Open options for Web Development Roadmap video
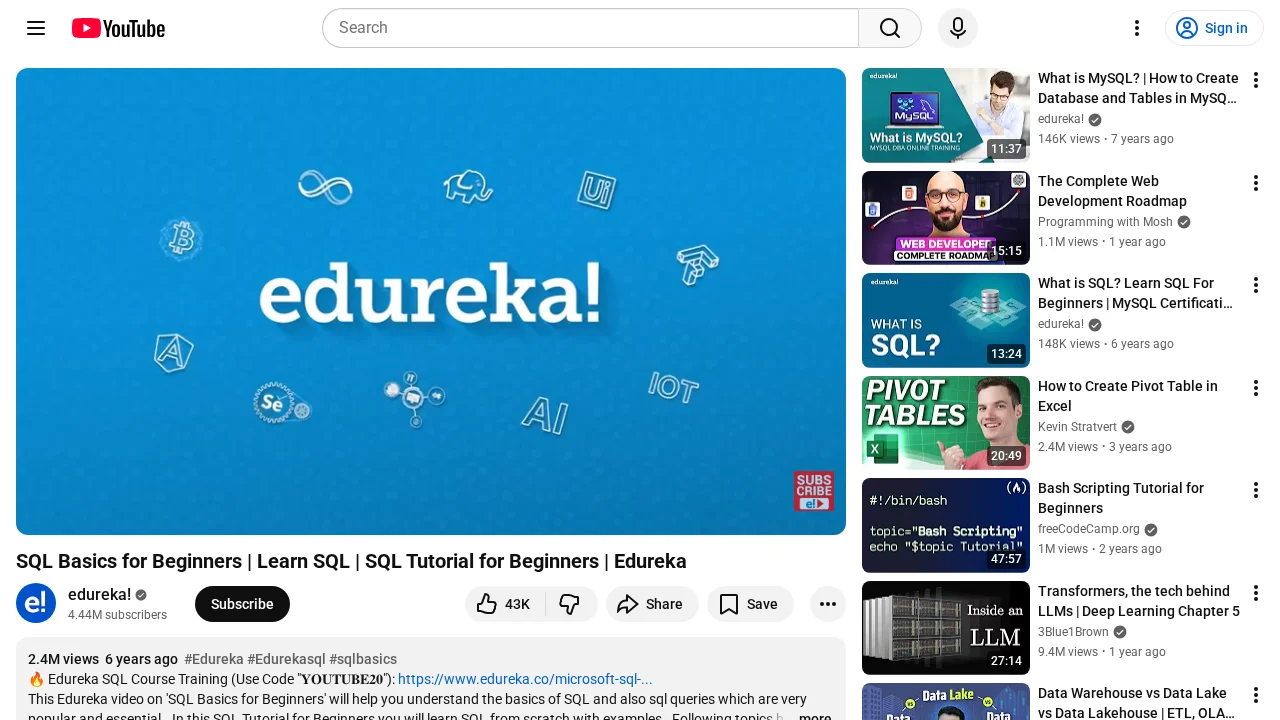The width and height of the screenshot is (1280, 720). (1256, 183)
